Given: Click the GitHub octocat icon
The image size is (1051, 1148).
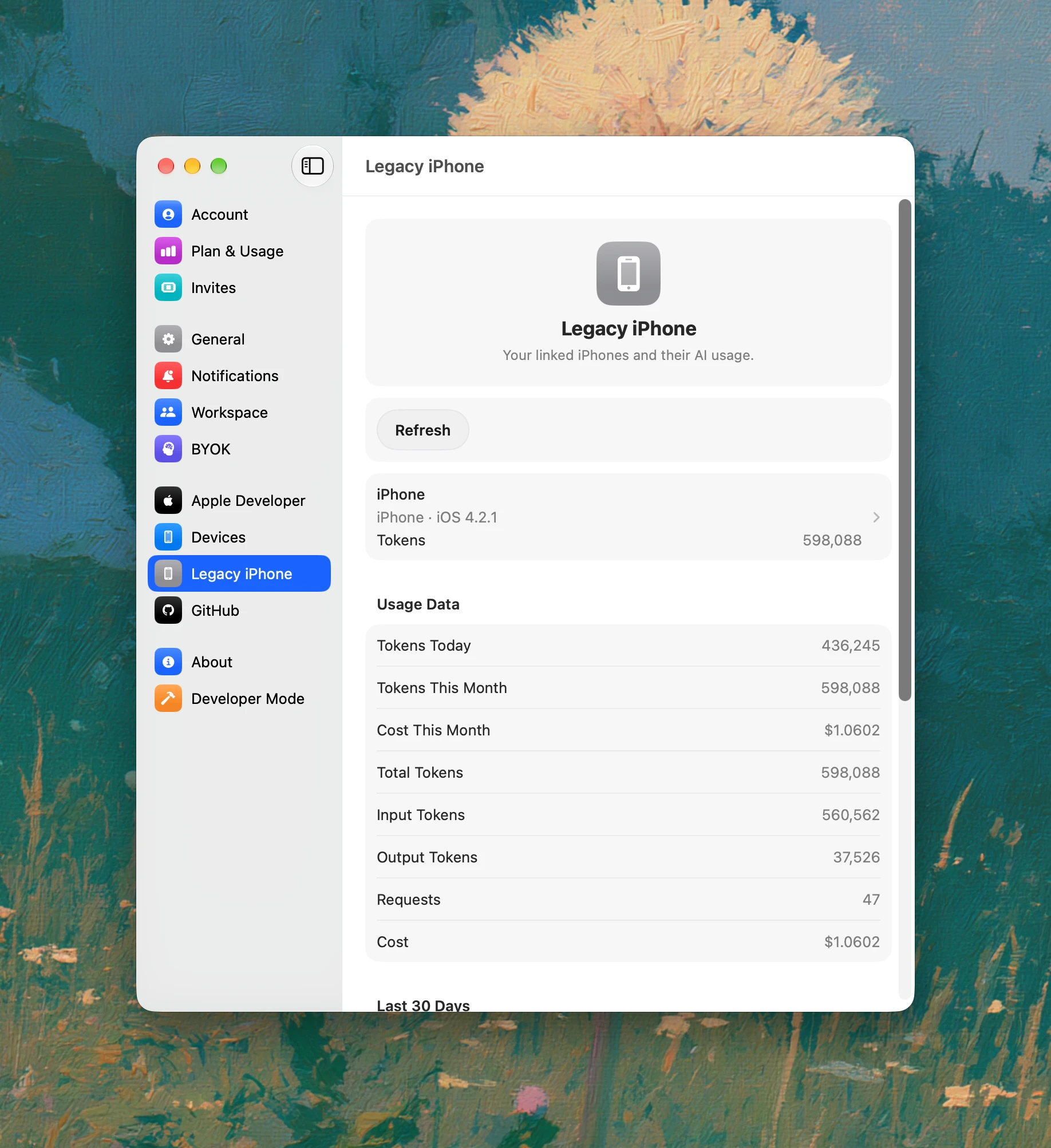Looking at the screenshot, I should [x=168, y=611].
